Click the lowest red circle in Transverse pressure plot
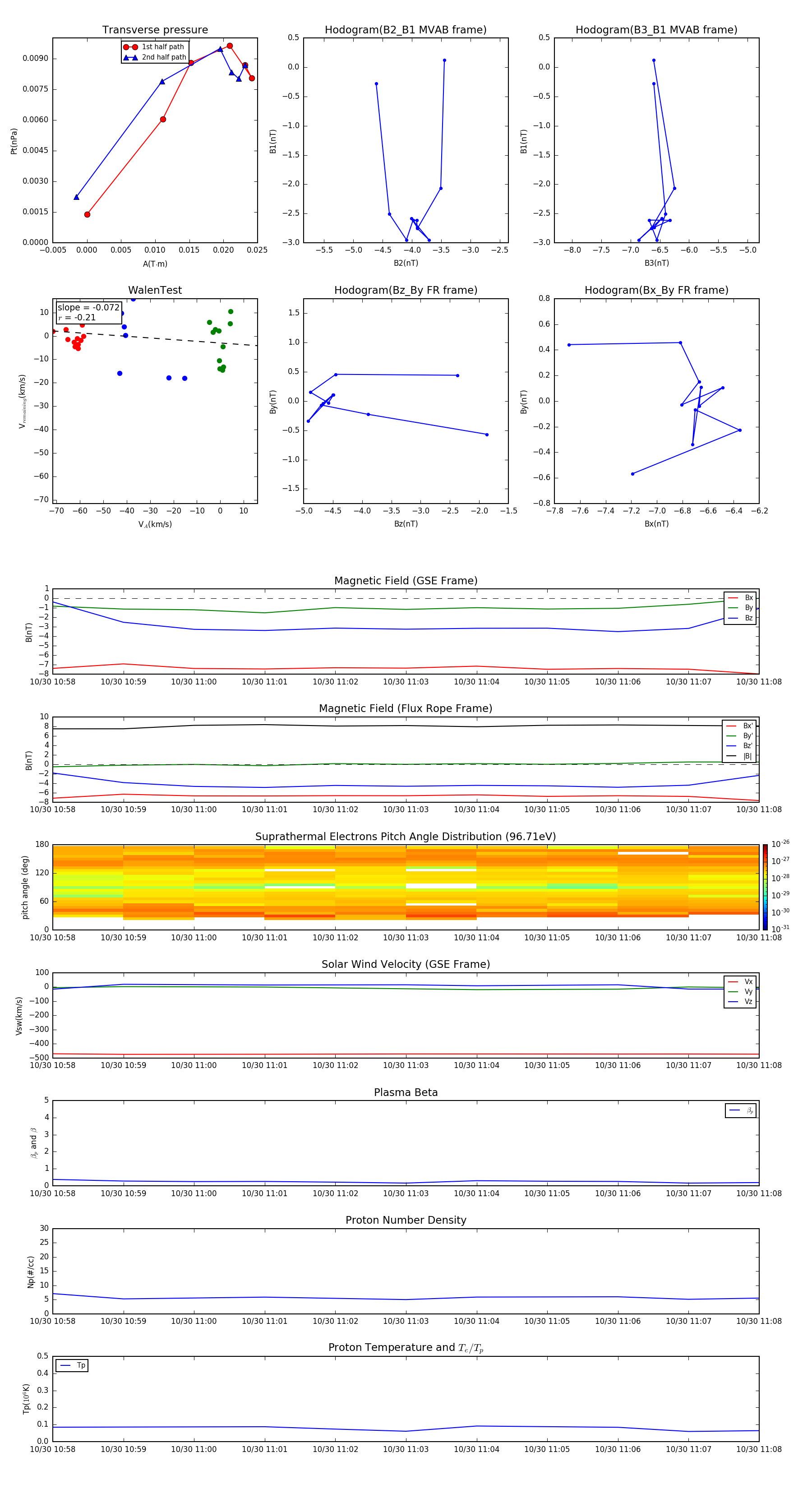The width and height of the screenshot is (812, 1489). click(x=87, y=214)
